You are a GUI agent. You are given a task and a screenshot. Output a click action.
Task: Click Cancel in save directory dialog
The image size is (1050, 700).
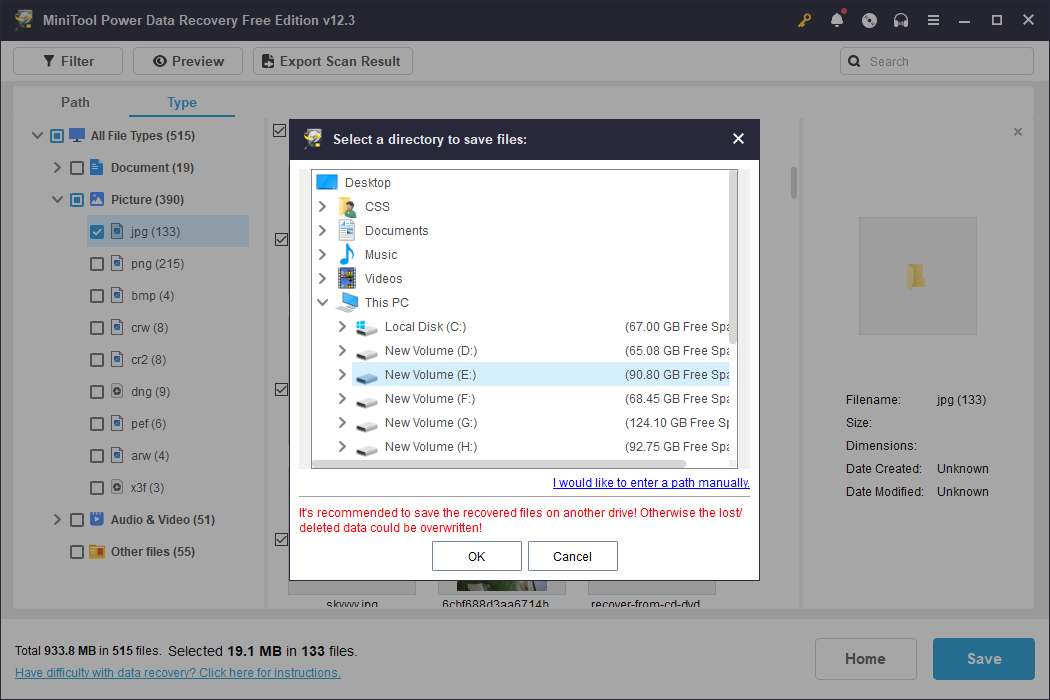click(x=573, y=556)
